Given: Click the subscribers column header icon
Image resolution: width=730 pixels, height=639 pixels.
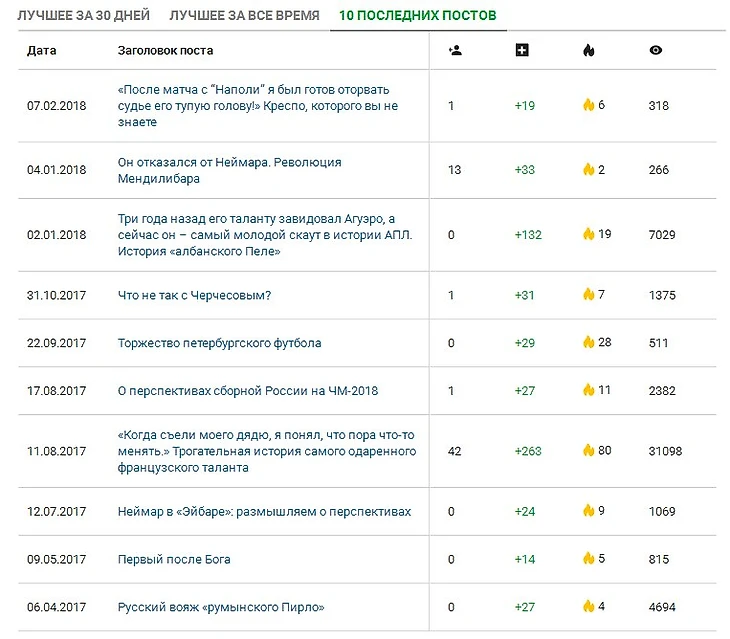Looking at the screenshot, I should [456, 50].
